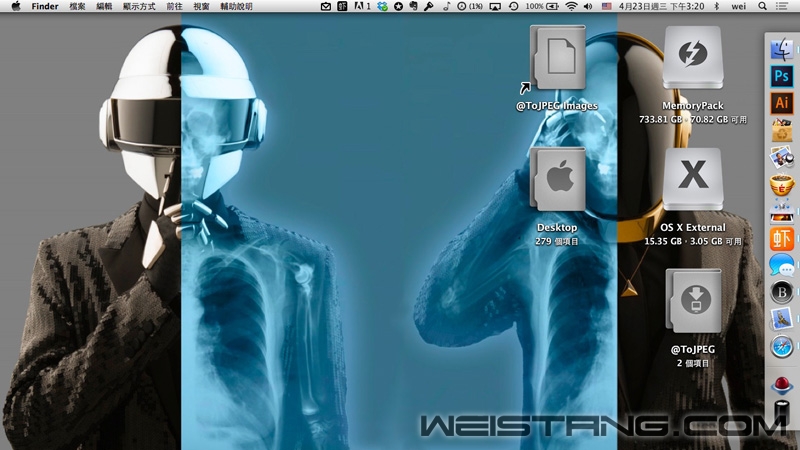Open the wei user account menu

point(738,6)
